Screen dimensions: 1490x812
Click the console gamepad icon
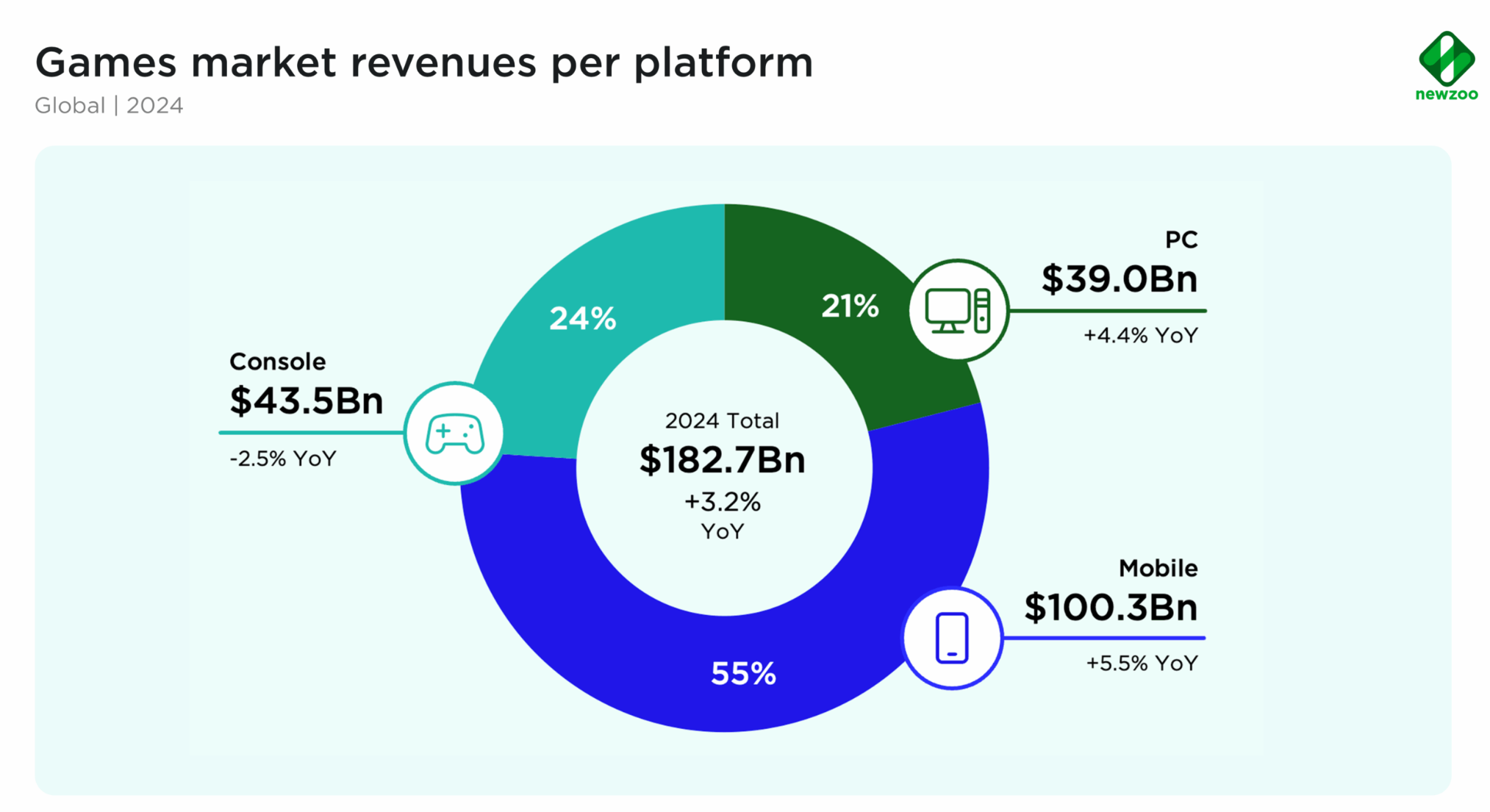point(454,434)
